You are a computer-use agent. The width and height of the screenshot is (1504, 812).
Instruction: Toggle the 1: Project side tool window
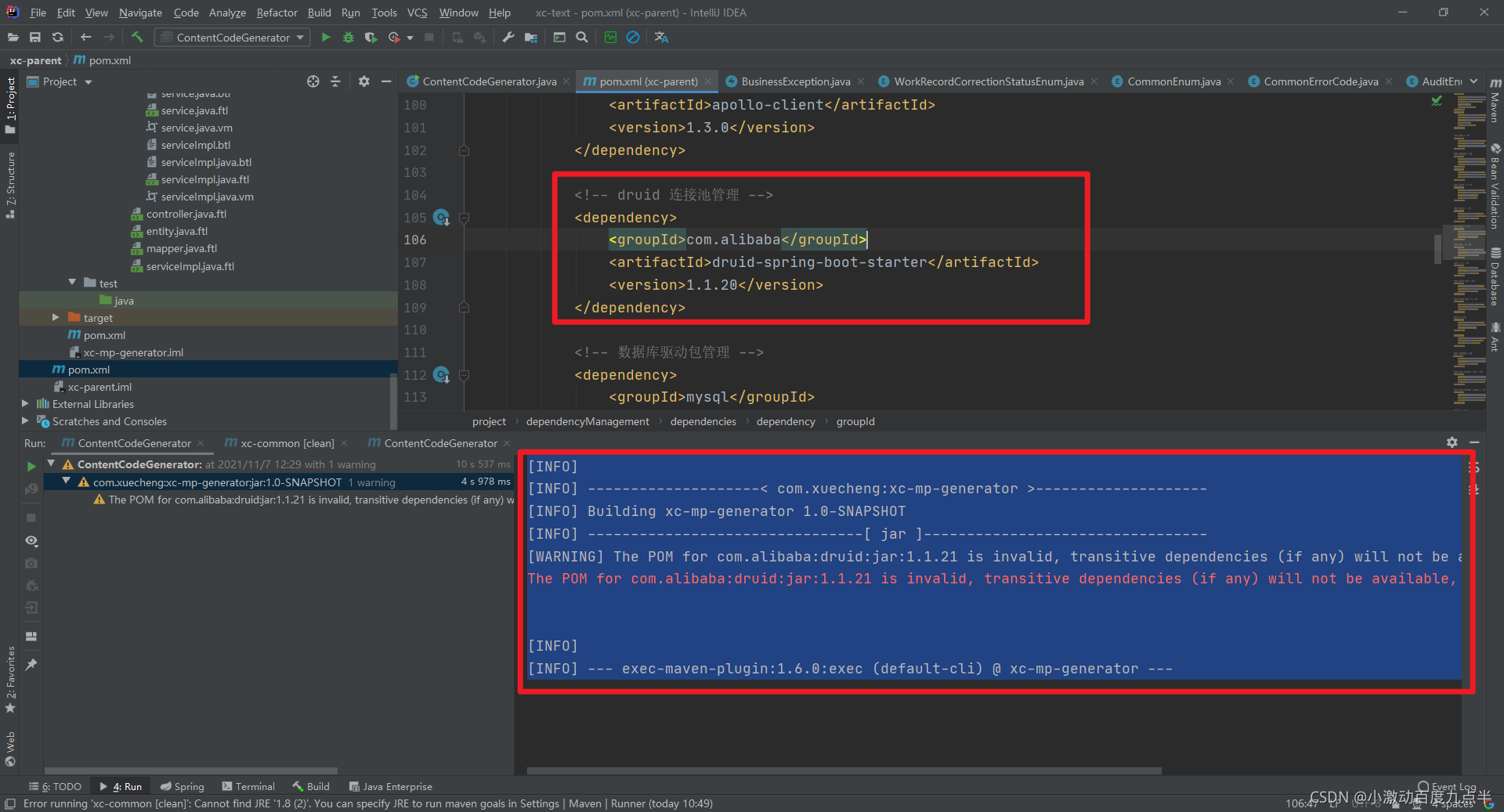click(10, 105)
